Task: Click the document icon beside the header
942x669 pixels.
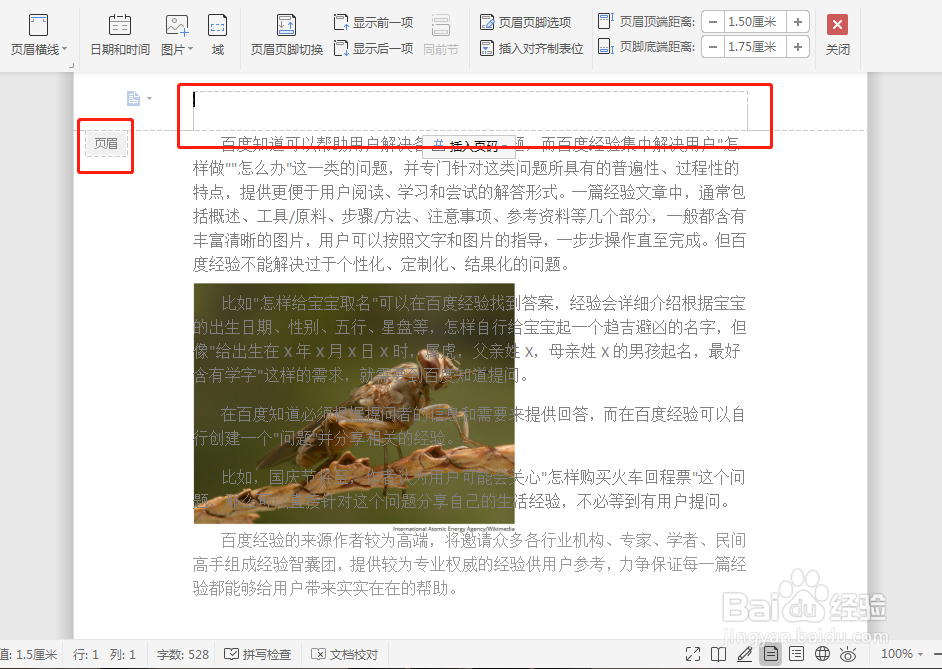Action: 133,98
